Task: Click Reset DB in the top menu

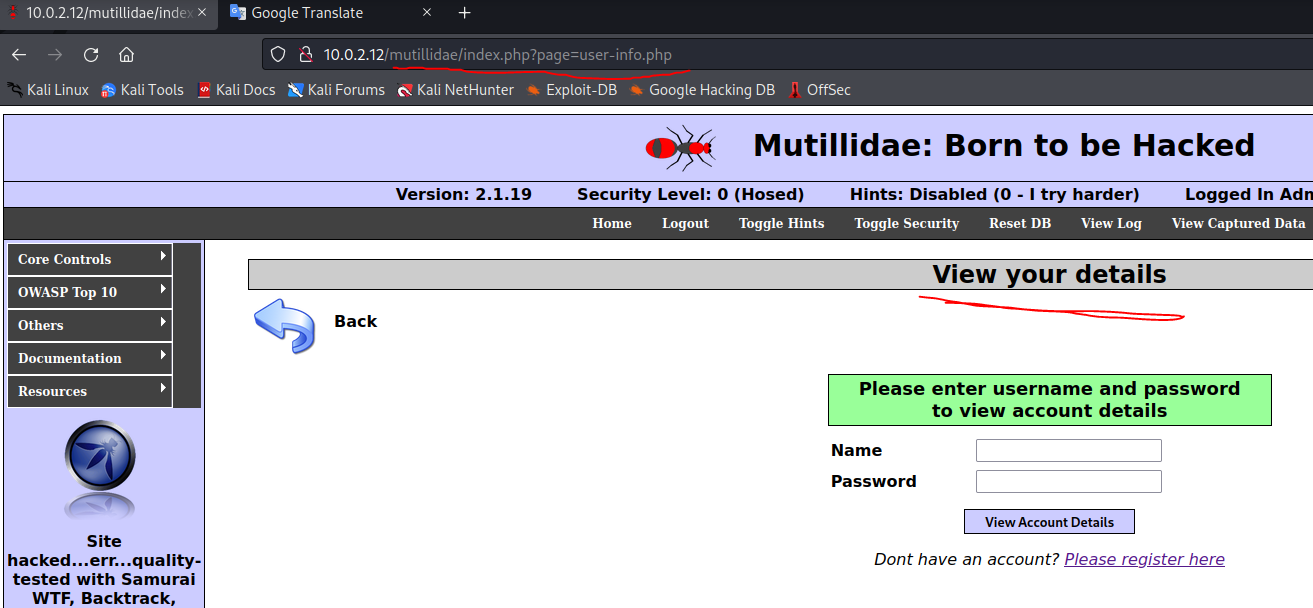Action: (x=1020, y=224)
